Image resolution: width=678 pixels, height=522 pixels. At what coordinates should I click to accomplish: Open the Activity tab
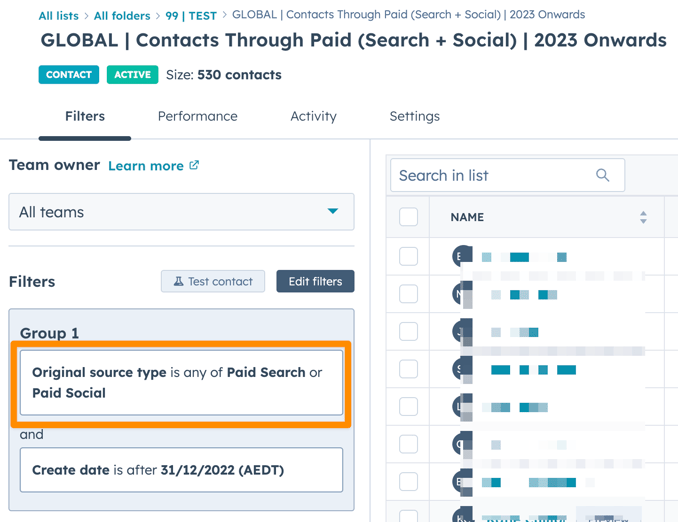click(313, 116)
